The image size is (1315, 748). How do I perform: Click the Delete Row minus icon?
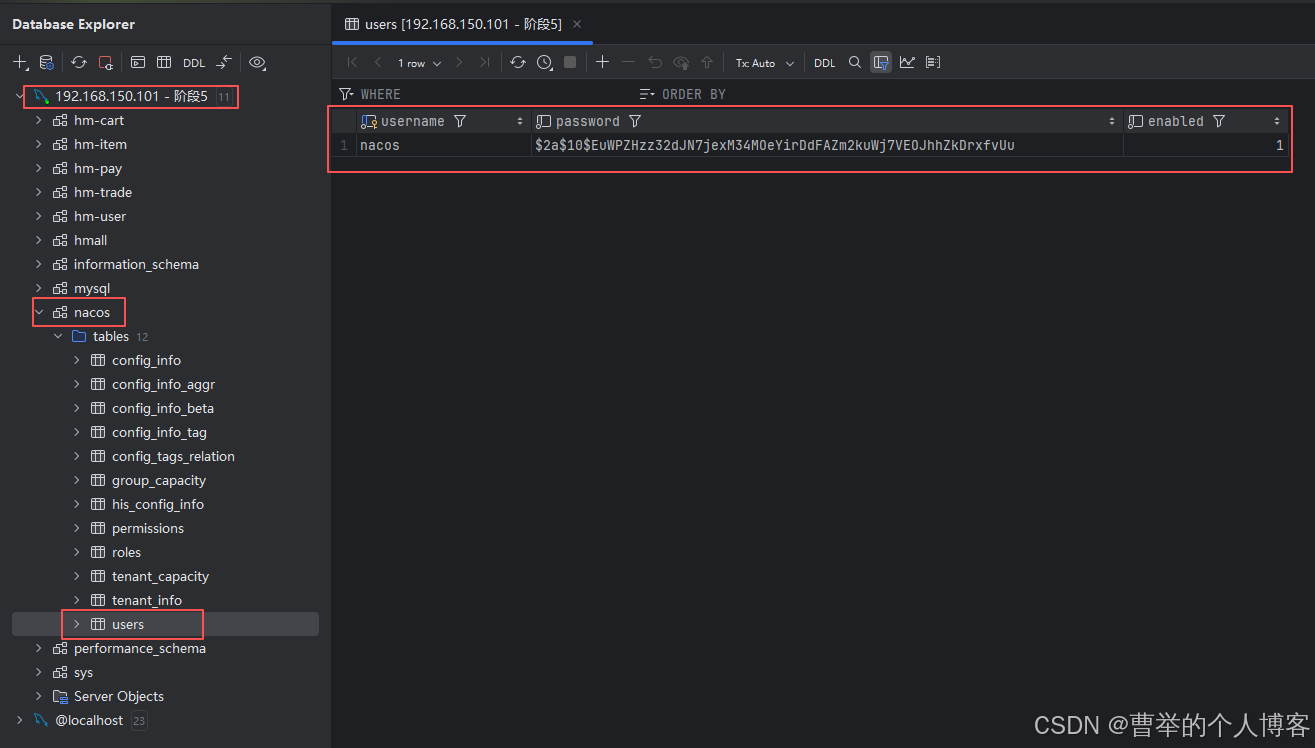point(628,62)
